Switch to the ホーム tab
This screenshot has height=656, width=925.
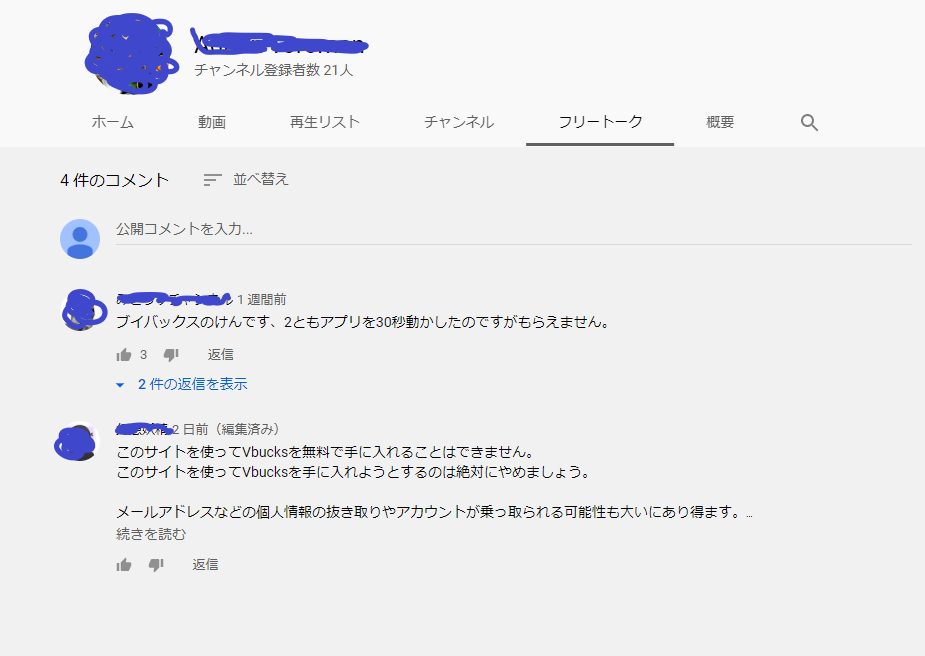tap(113, 122)
